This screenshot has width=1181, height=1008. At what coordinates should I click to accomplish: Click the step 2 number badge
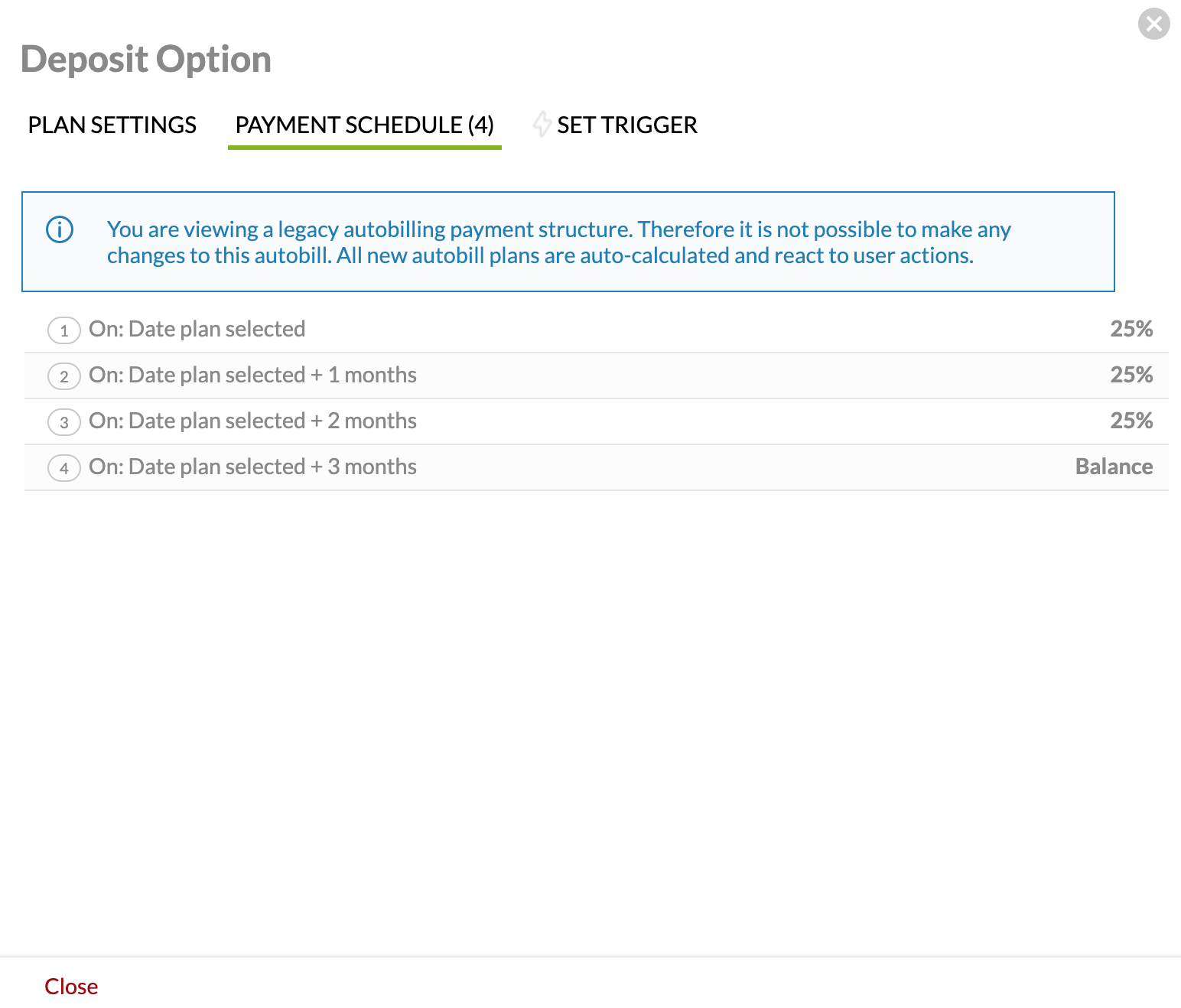click(x=64, y=376)
